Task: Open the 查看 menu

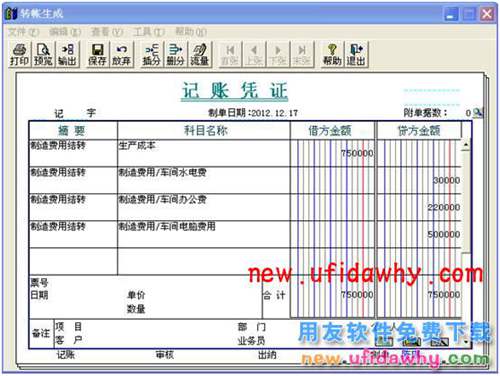Action: [x=107, y=32]
